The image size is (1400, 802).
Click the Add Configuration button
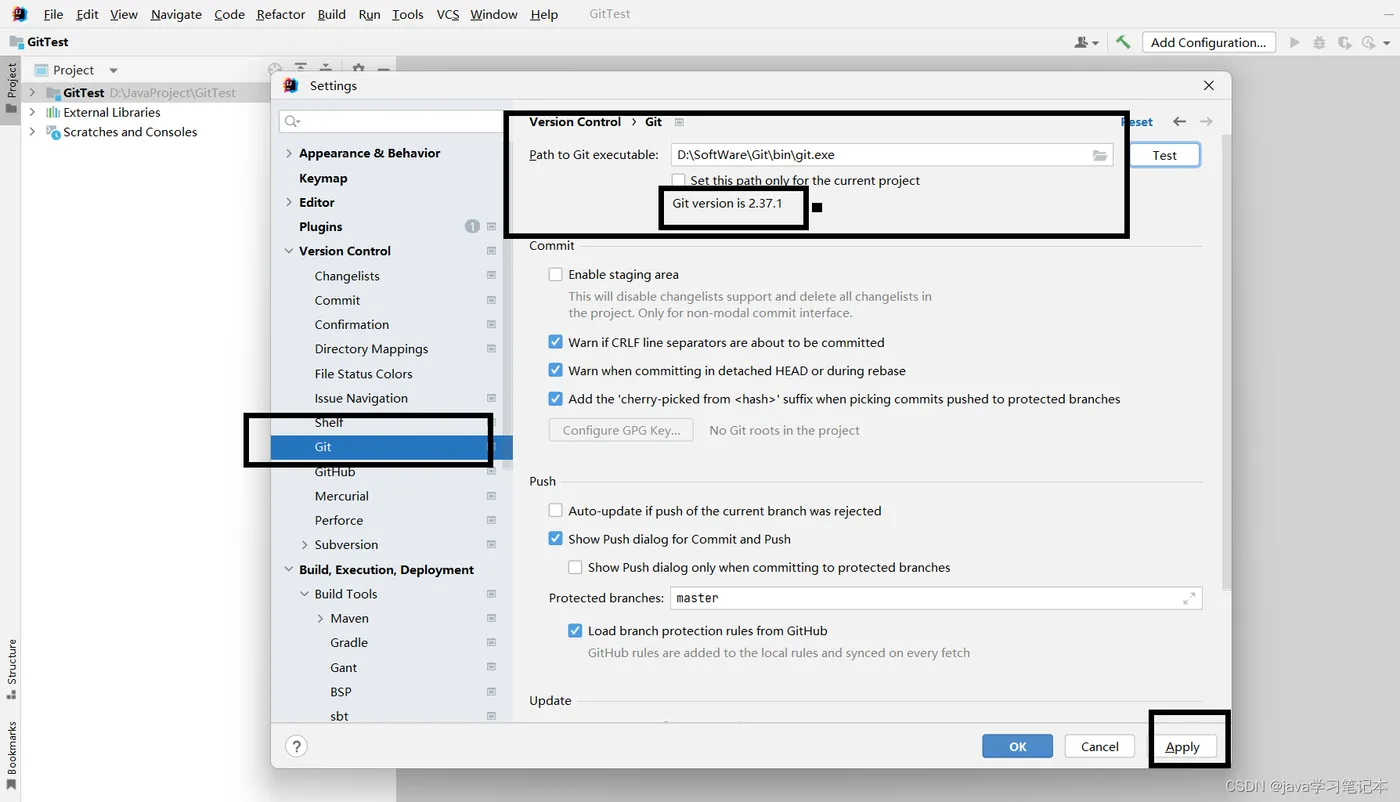pyautogui.click(x=1208, y=42)
